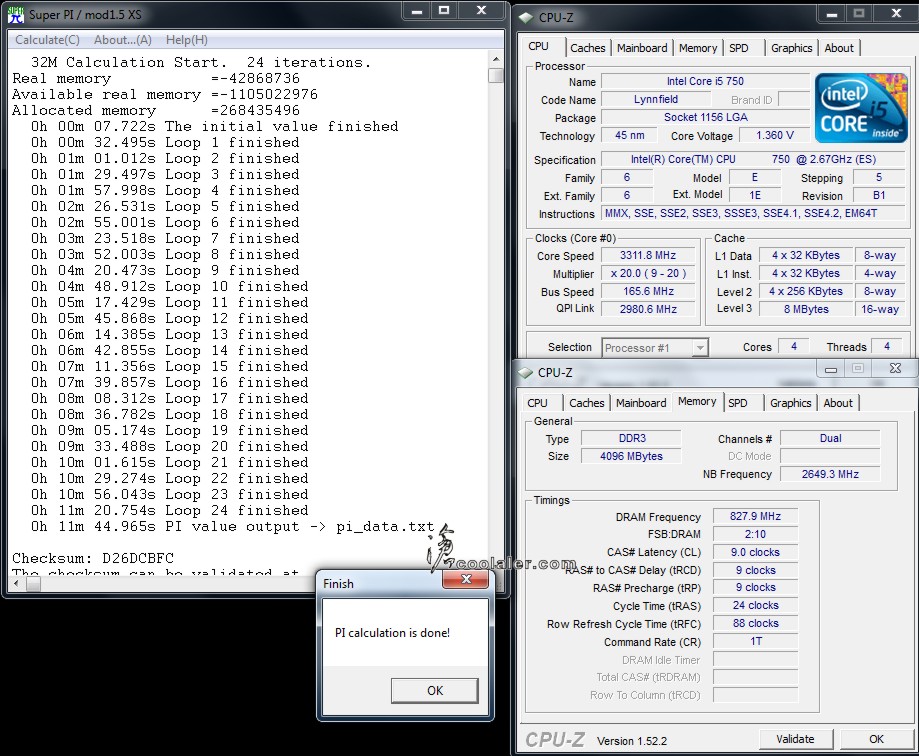Switch to Caches tab in upper CPU-Z window

pyautogui.click(x=587, y=48)
